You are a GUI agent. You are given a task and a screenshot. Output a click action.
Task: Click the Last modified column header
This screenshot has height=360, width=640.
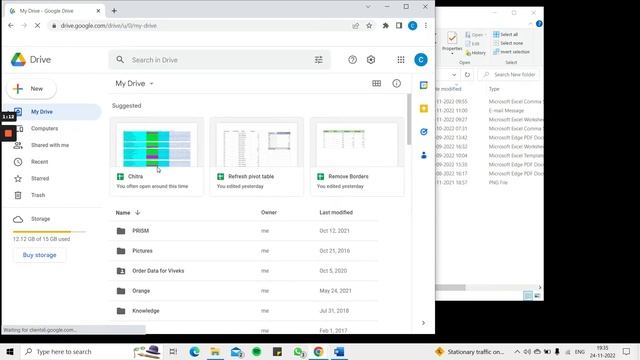point(336,213)
